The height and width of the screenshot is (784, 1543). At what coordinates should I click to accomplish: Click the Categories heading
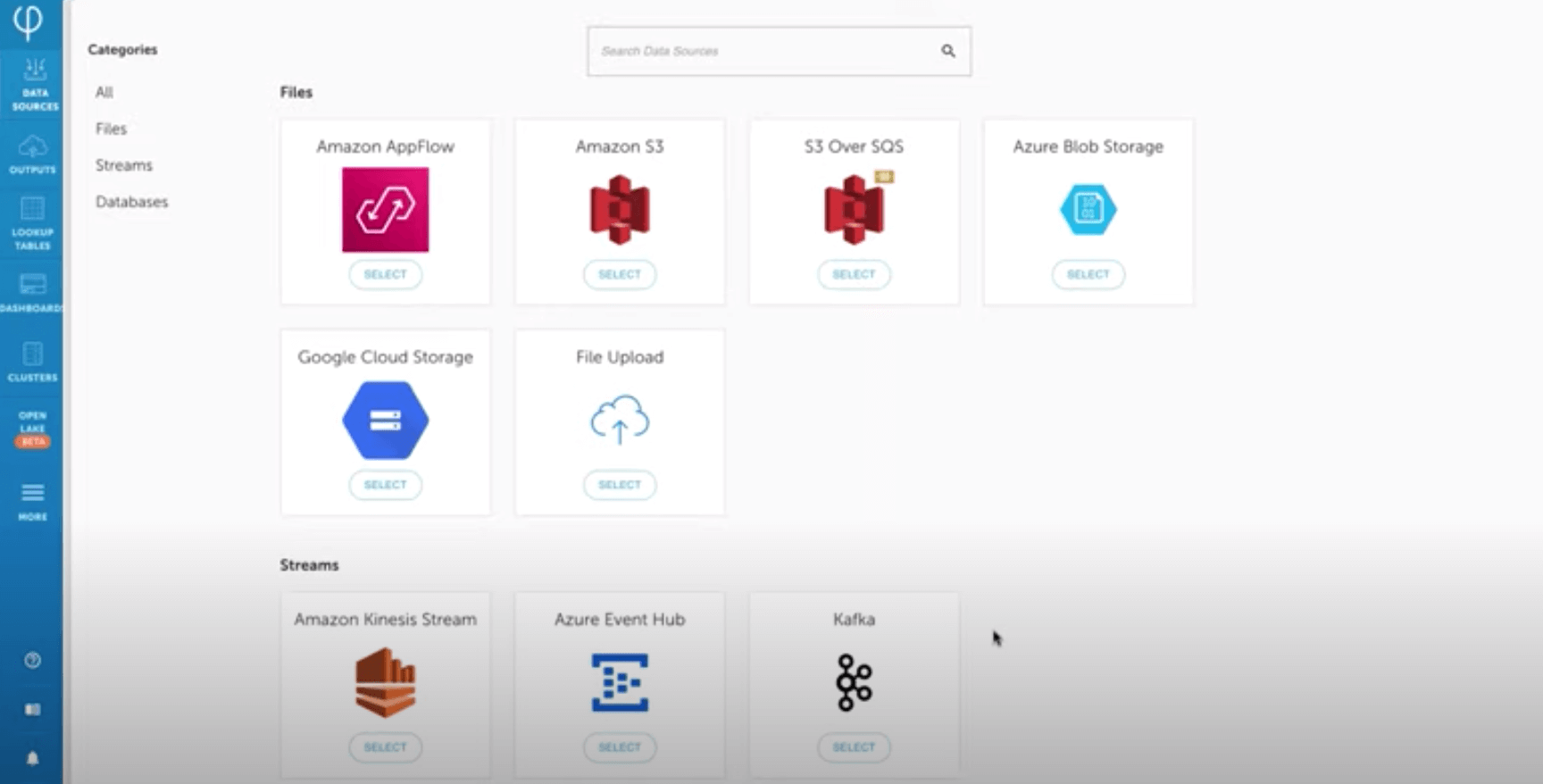tap(122, 50)
